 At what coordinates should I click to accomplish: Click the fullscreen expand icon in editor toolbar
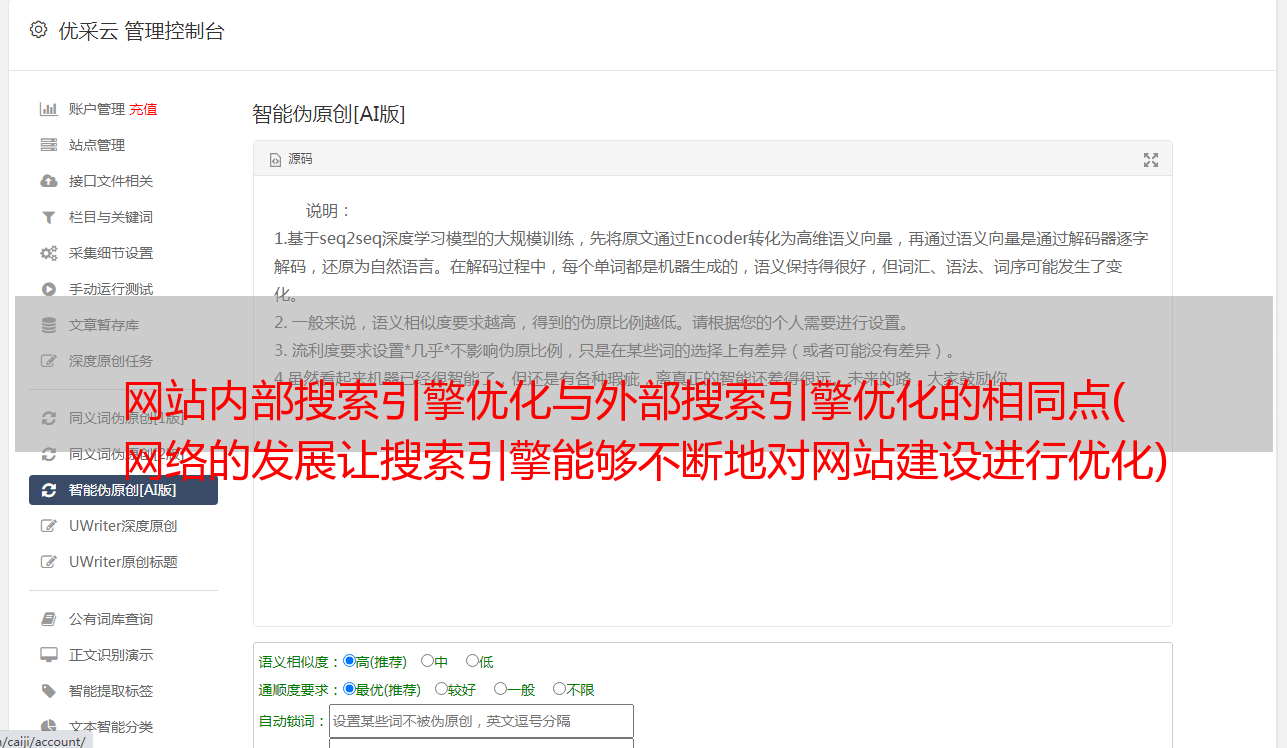point(1151,160)
